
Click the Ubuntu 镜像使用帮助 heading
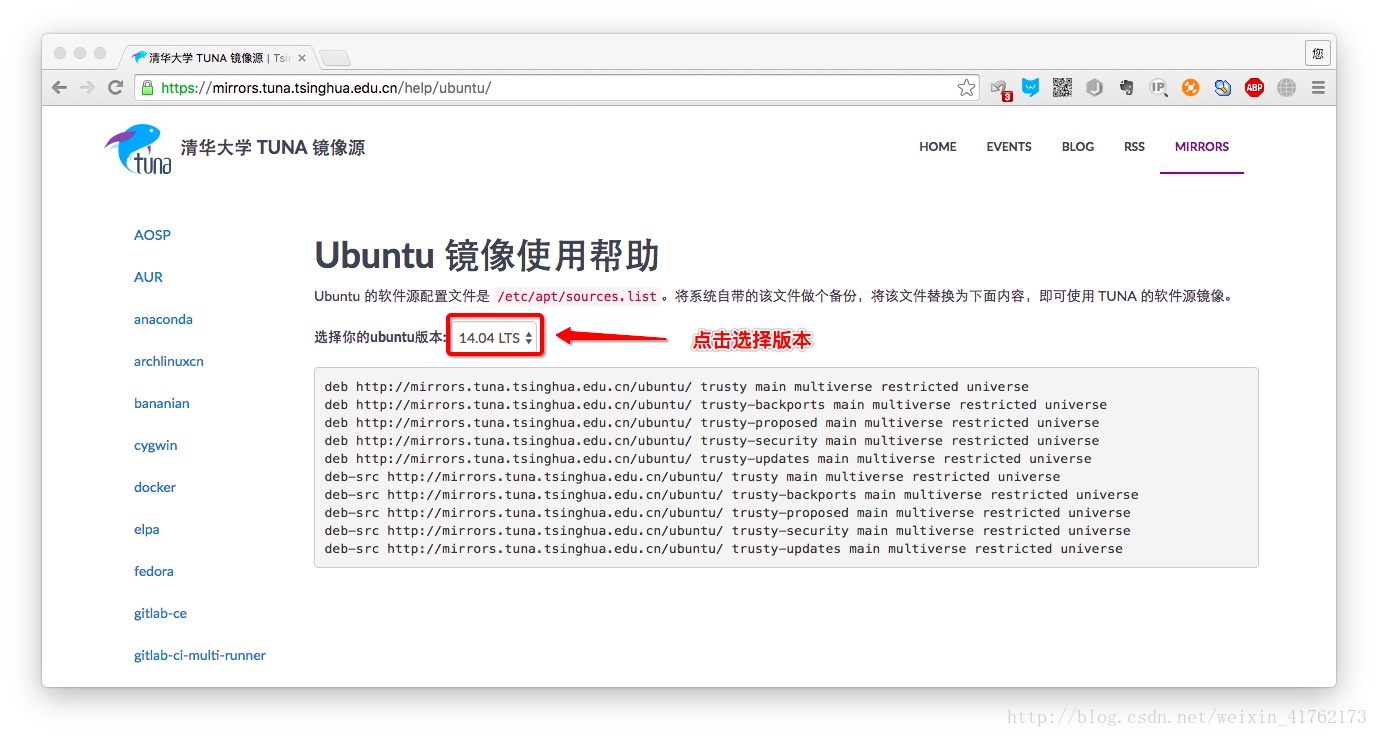pos(487,255)
